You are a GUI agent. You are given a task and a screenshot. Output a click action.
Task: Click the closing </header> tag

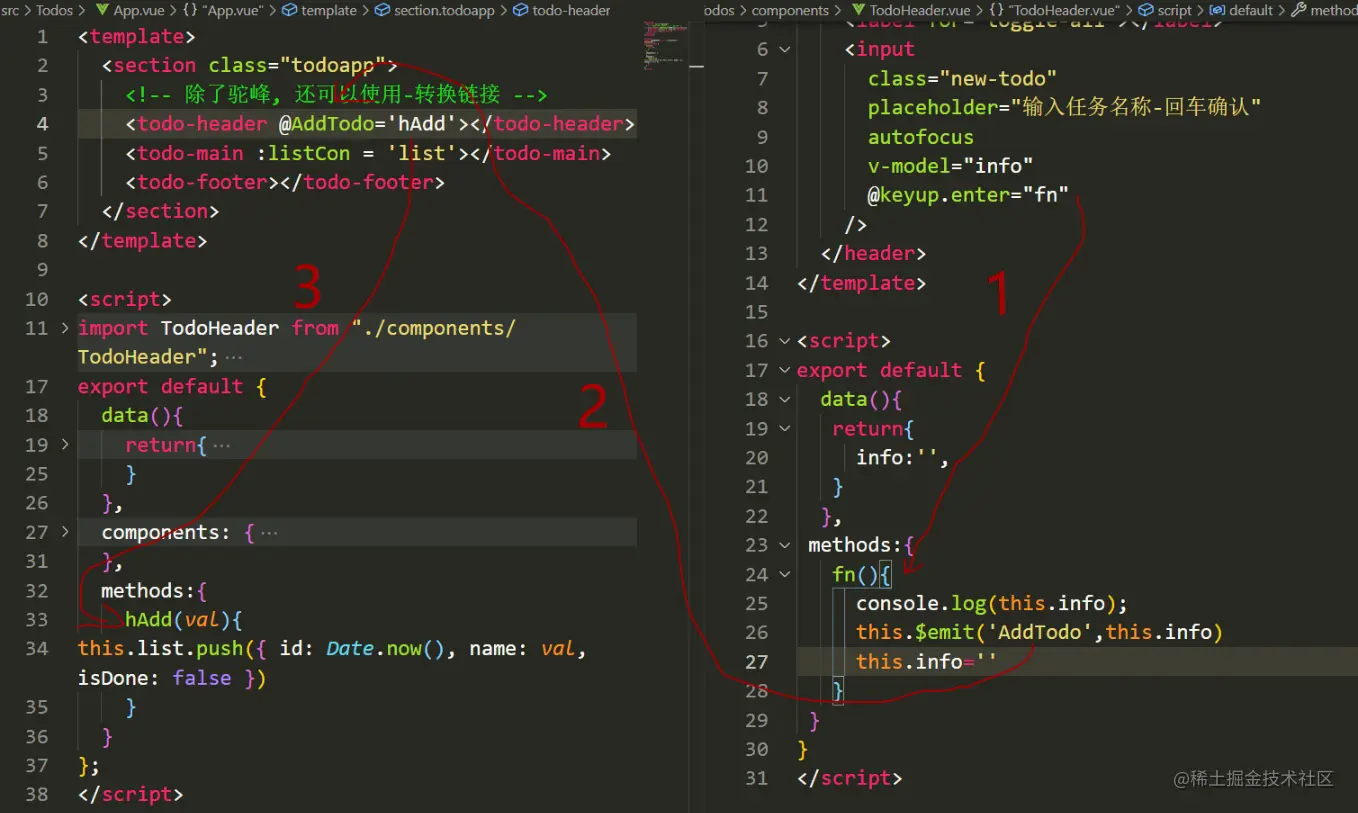tap(873, 254)
